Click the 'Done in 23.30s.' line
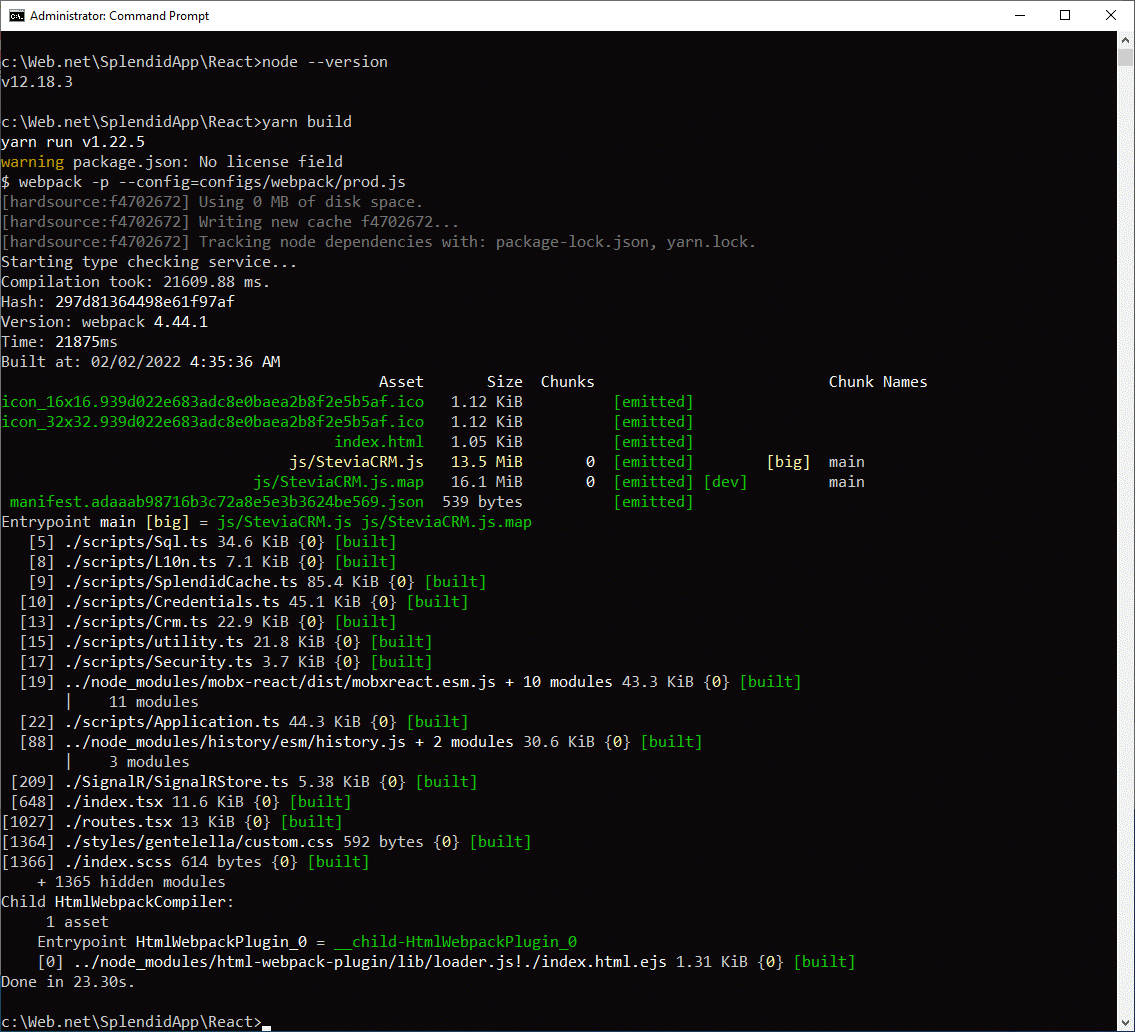Screen dimensions: 1135x1032 [68, 982]
